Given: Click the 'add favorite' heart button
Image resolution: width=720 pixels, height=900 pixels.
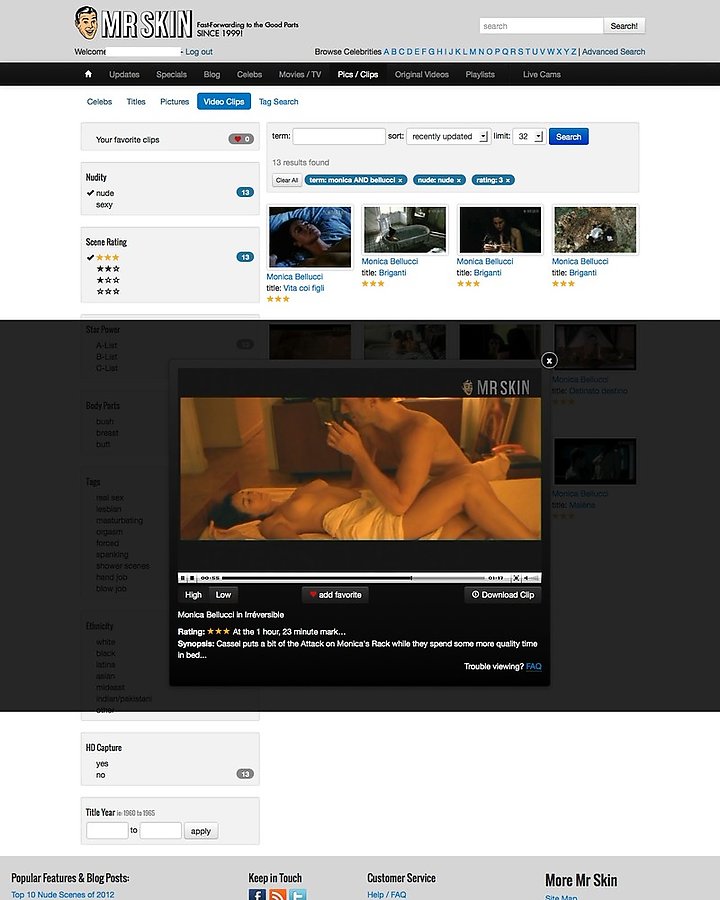Looking at the screenshot, I should 335,595.
